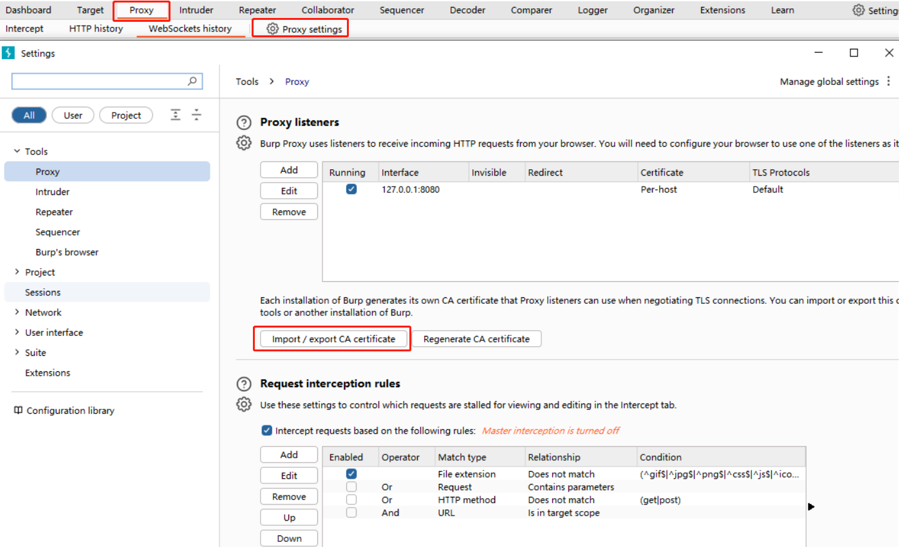Screen dimensions: 899x547
Task: Click the search magnifier icon in Settings
Action: click(x=192, y=81)
